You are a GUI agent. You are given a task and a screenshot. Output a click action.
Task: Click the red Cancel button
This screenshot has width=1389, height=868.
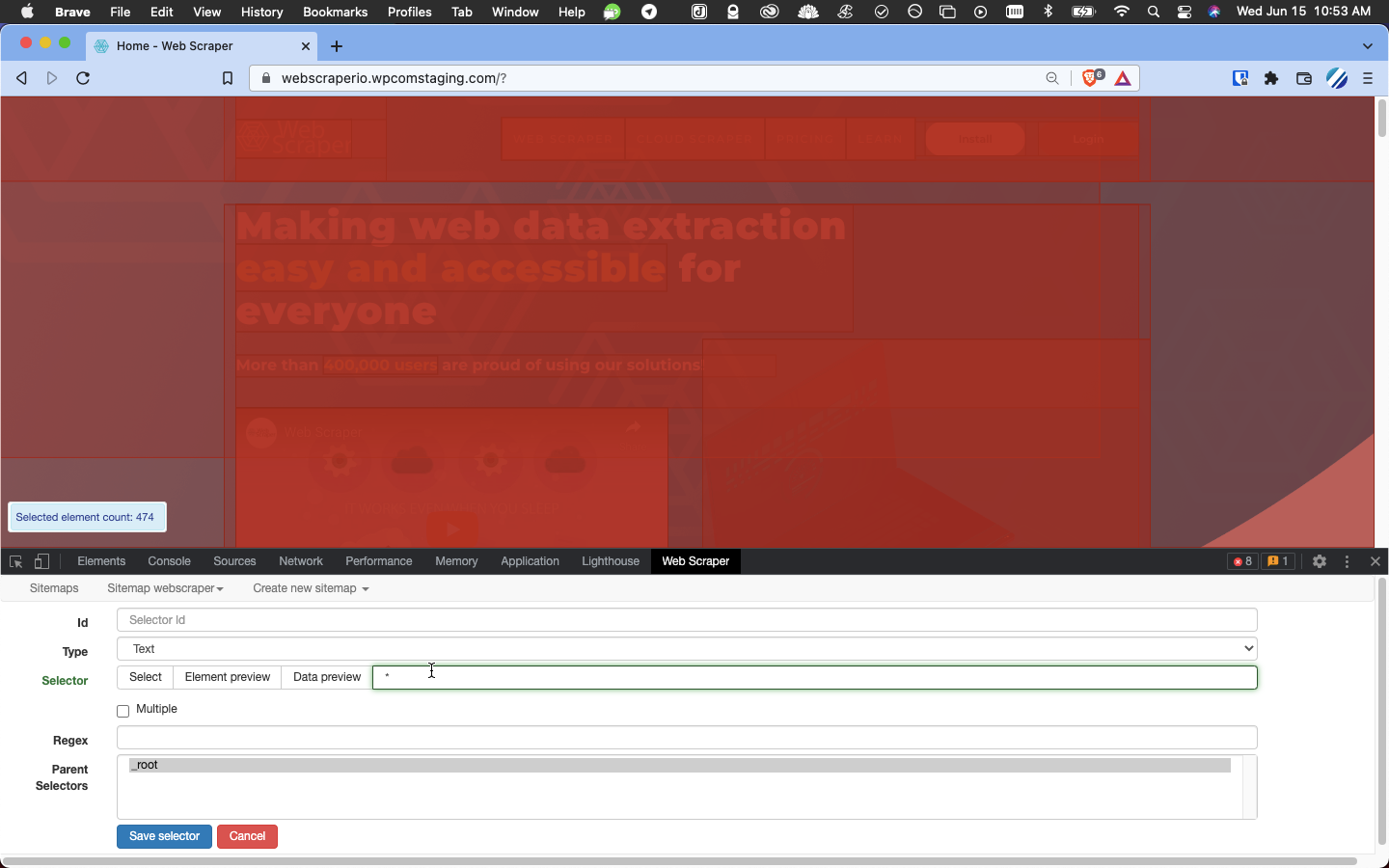coord(247,836)
